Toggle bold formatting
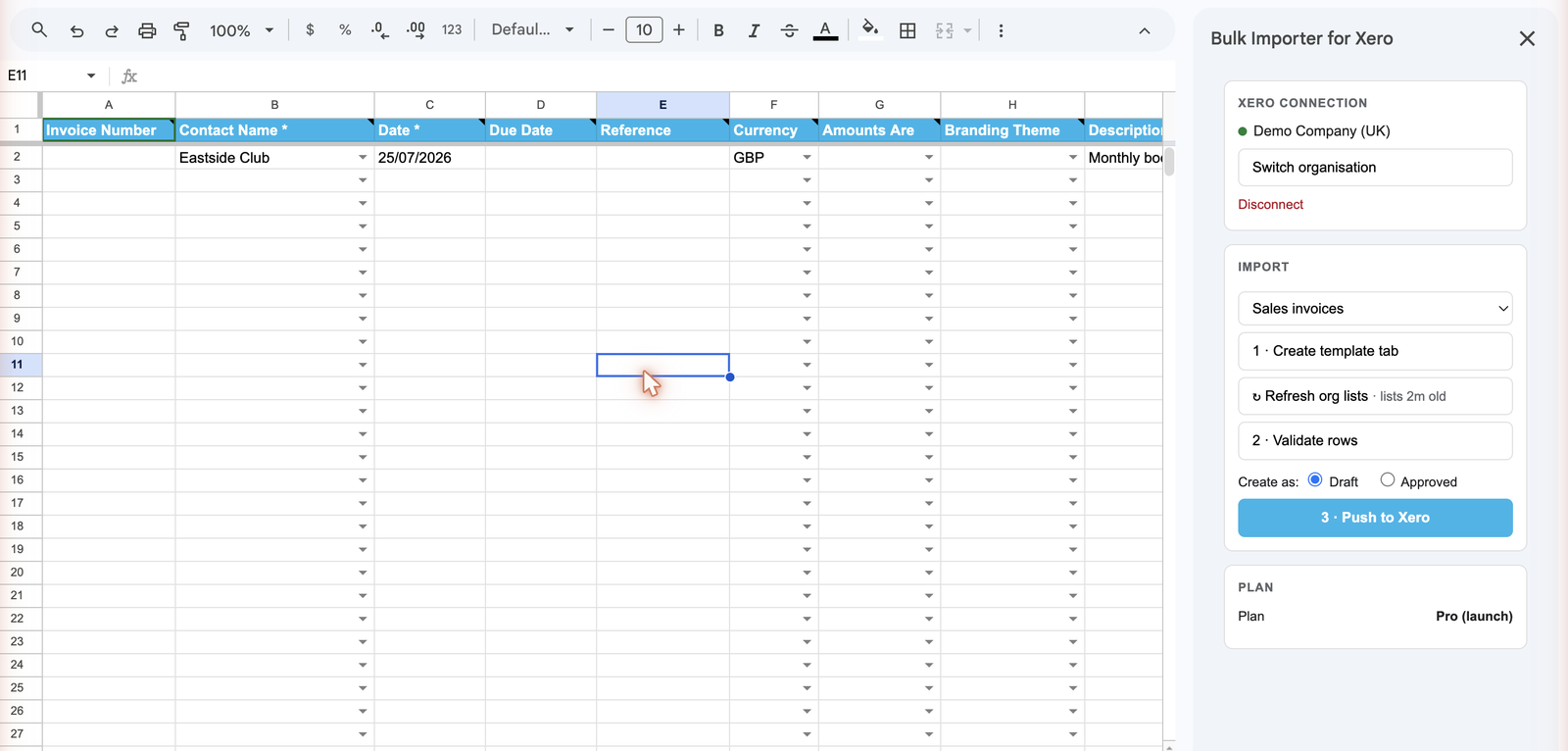This screenshot has height=751, width=1568. [x=718, y=30]
